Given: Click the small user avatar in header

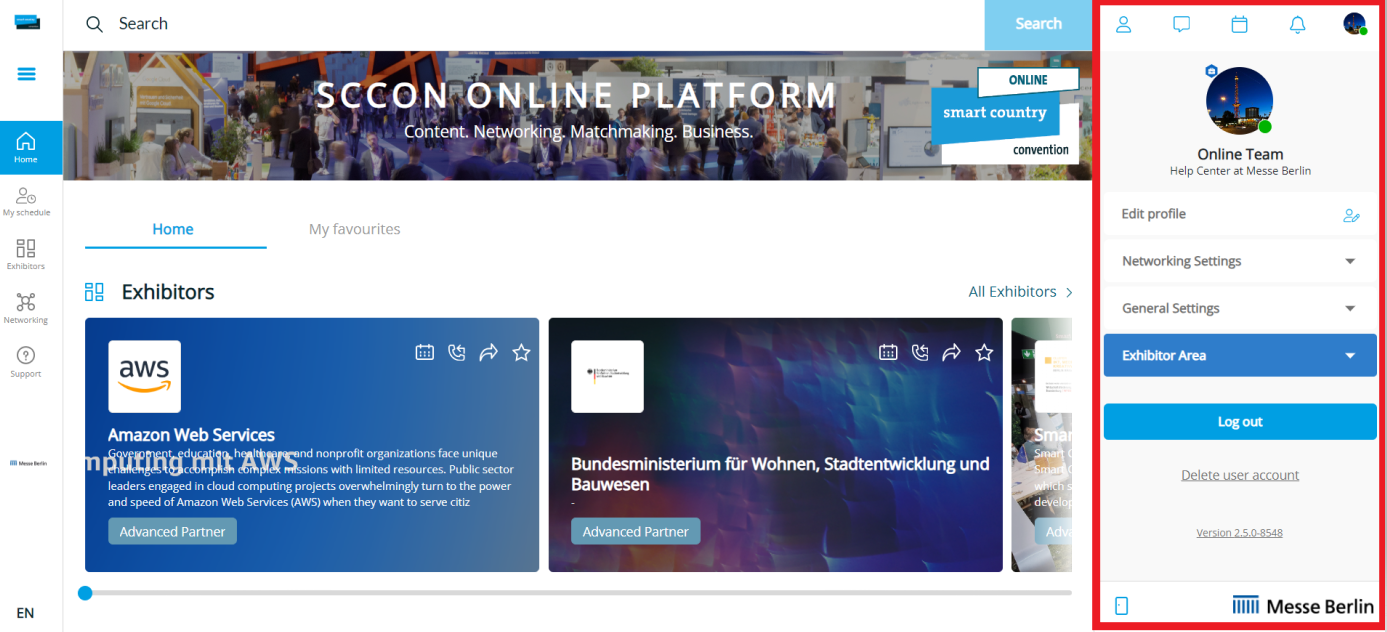Looking at the screenshot, I should pos(1354,24).
